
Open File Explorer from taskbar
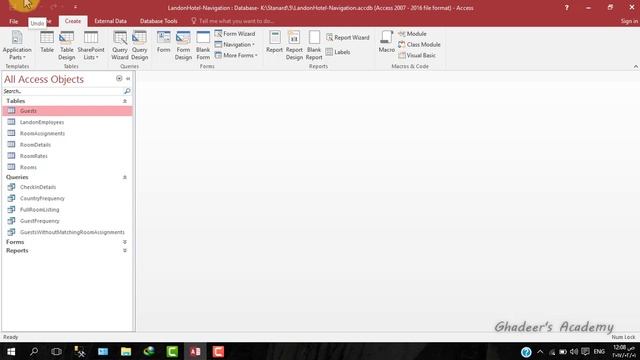[x=126, y=351]
